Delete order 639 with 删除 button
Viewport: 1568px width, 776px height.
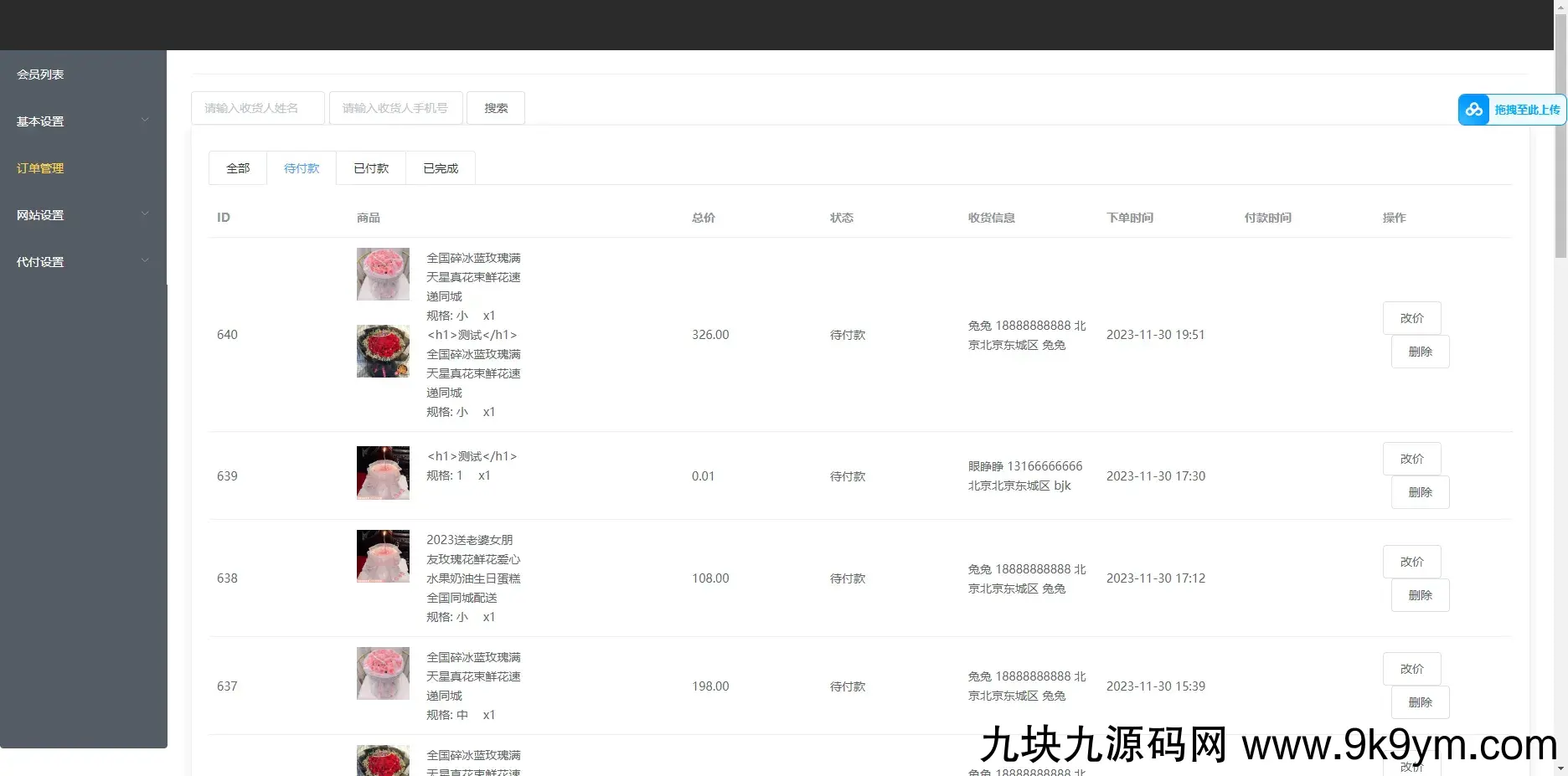1420,492
